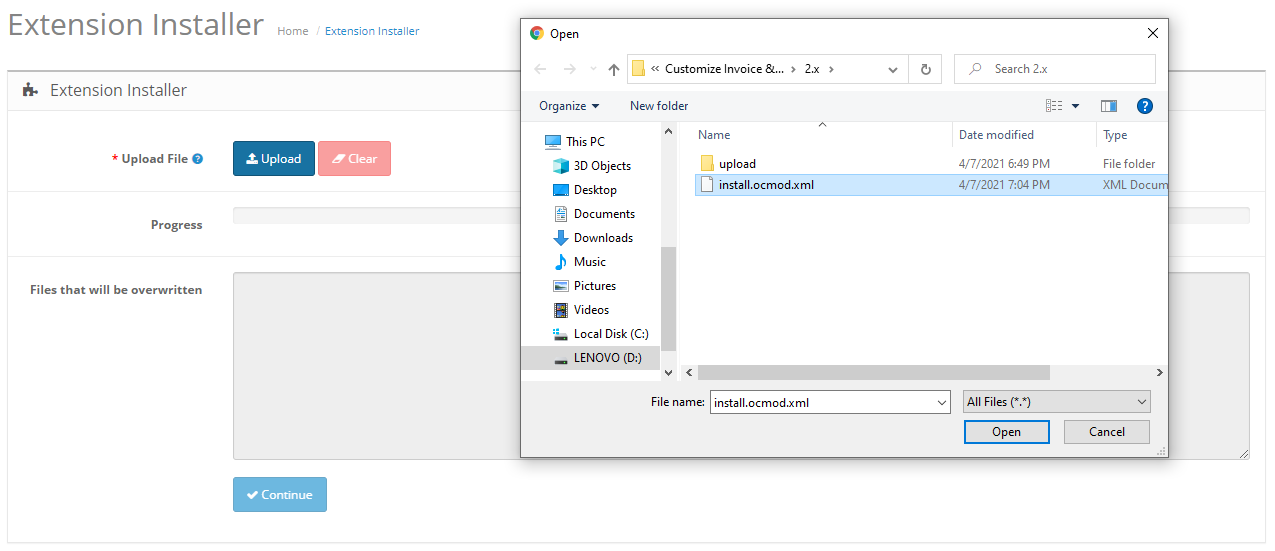Image resolution: width=1275 pixels, height=551 pixels.
Task: Click the right scroll arrow of file list
Action: [1159, 372]
